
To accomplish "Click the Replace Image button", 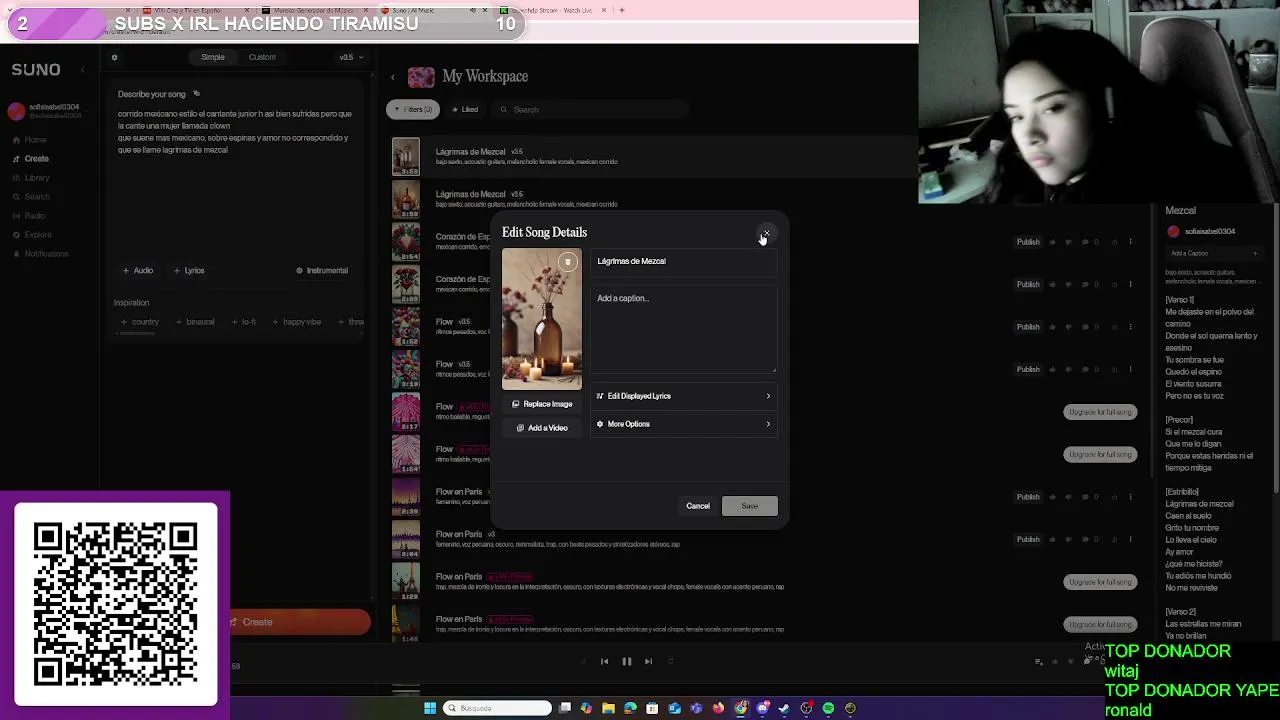I will [541, 404].
